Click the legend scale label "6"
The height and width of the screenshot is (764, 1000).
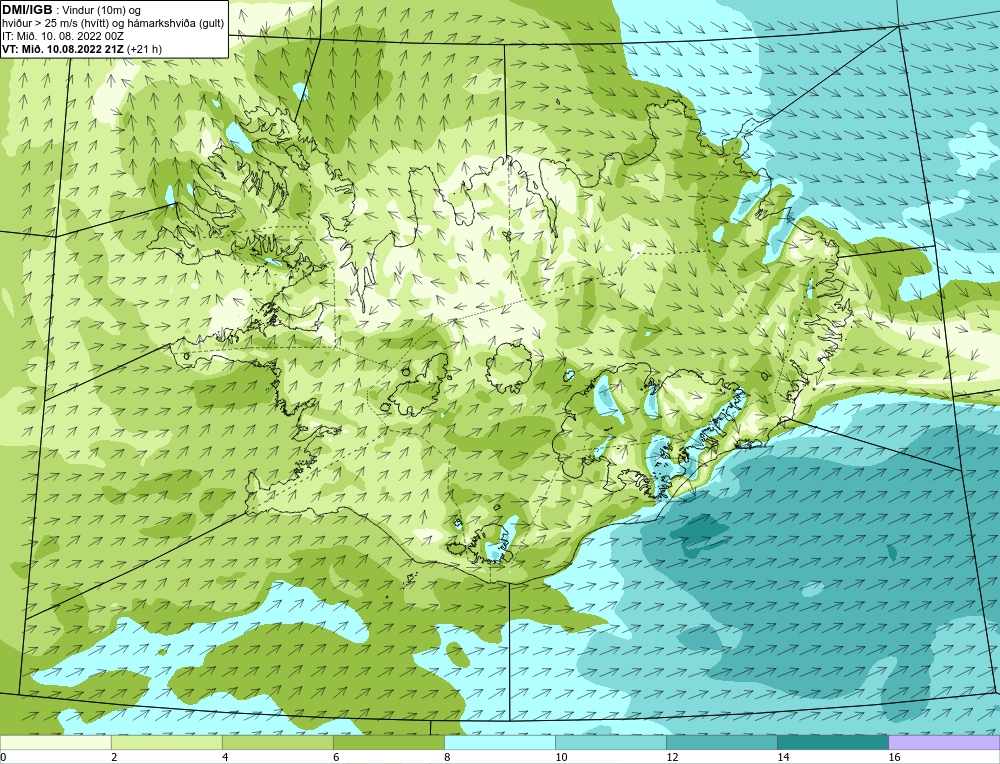pos(336,757)
